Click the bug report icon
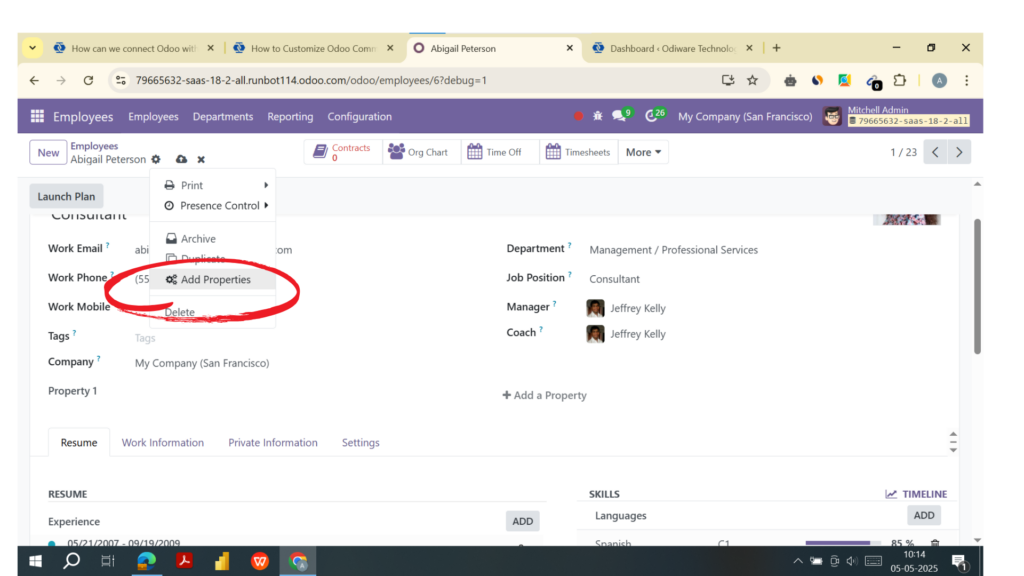 [x=598, y=115]
